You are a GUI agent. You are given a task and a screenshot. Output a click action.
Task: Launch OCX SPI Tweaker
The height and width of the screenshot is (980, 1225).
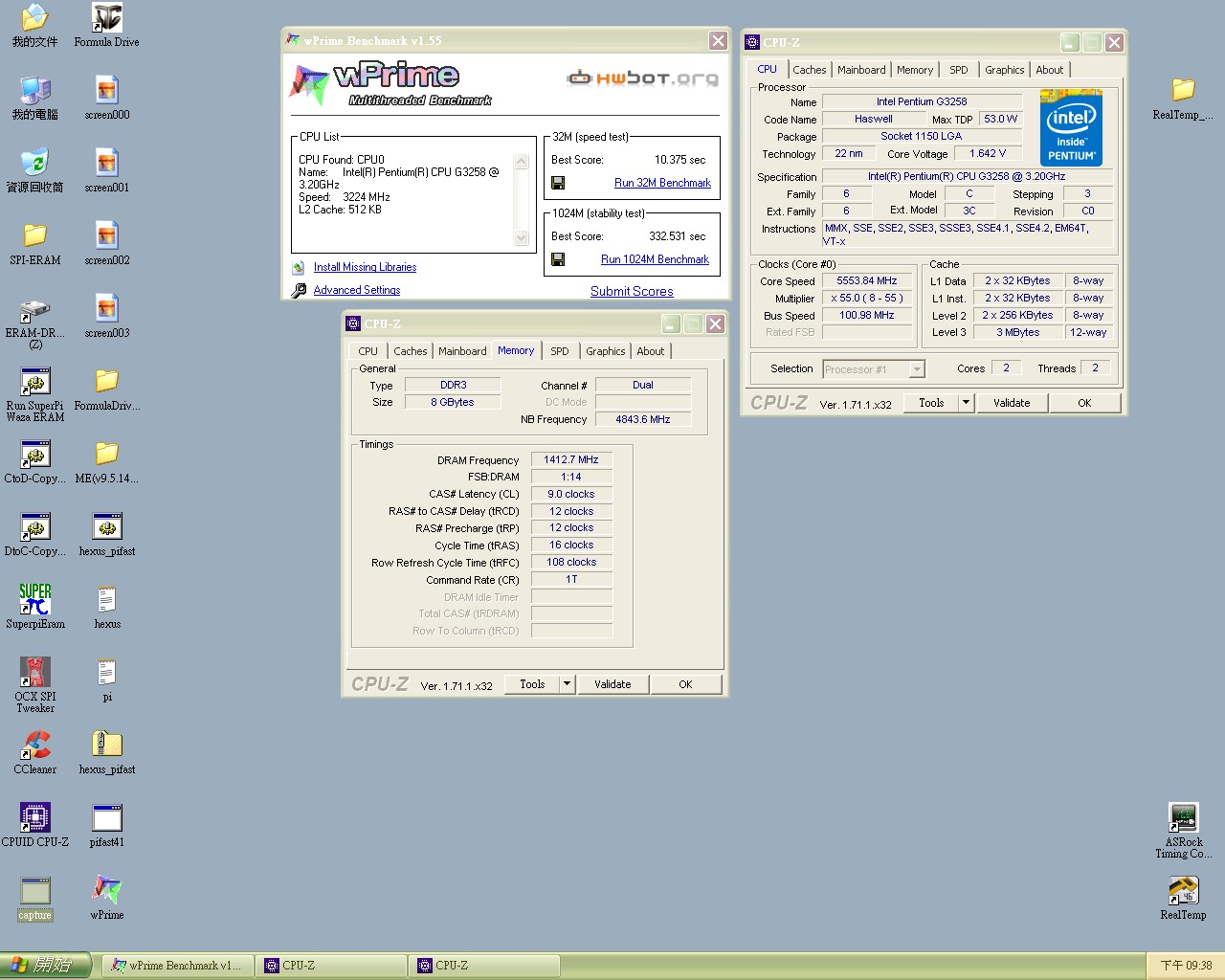pyautogui.click(x=35, y=685)
